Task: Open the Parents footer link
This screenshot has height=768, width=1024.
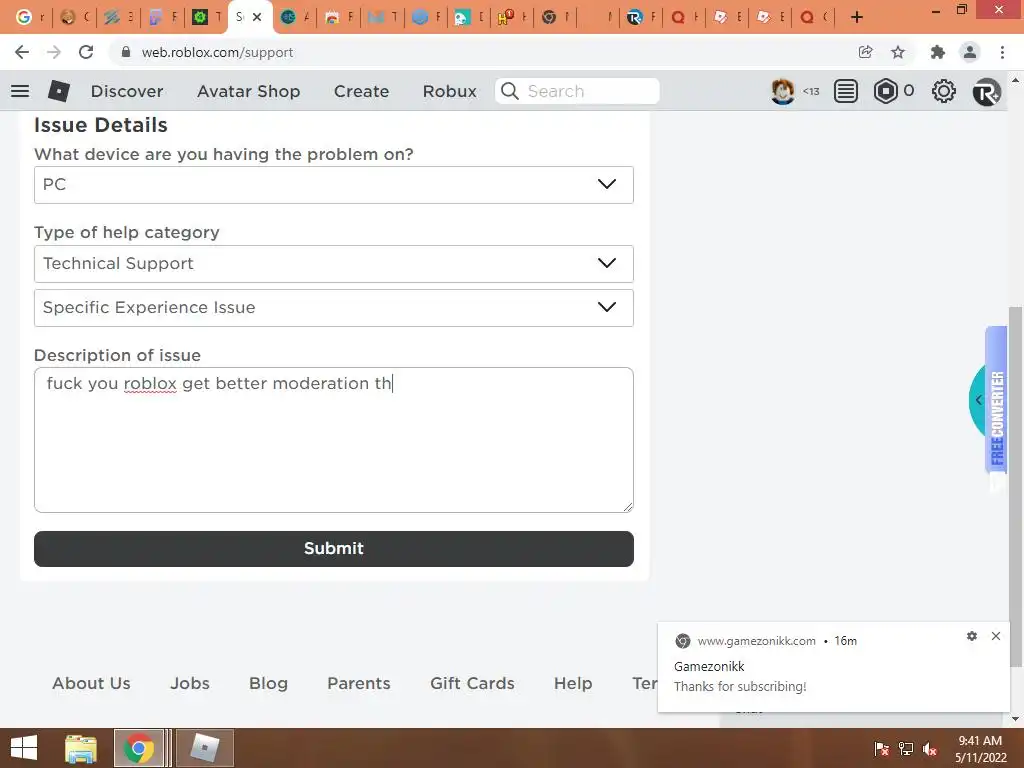Action: (359, 683)
